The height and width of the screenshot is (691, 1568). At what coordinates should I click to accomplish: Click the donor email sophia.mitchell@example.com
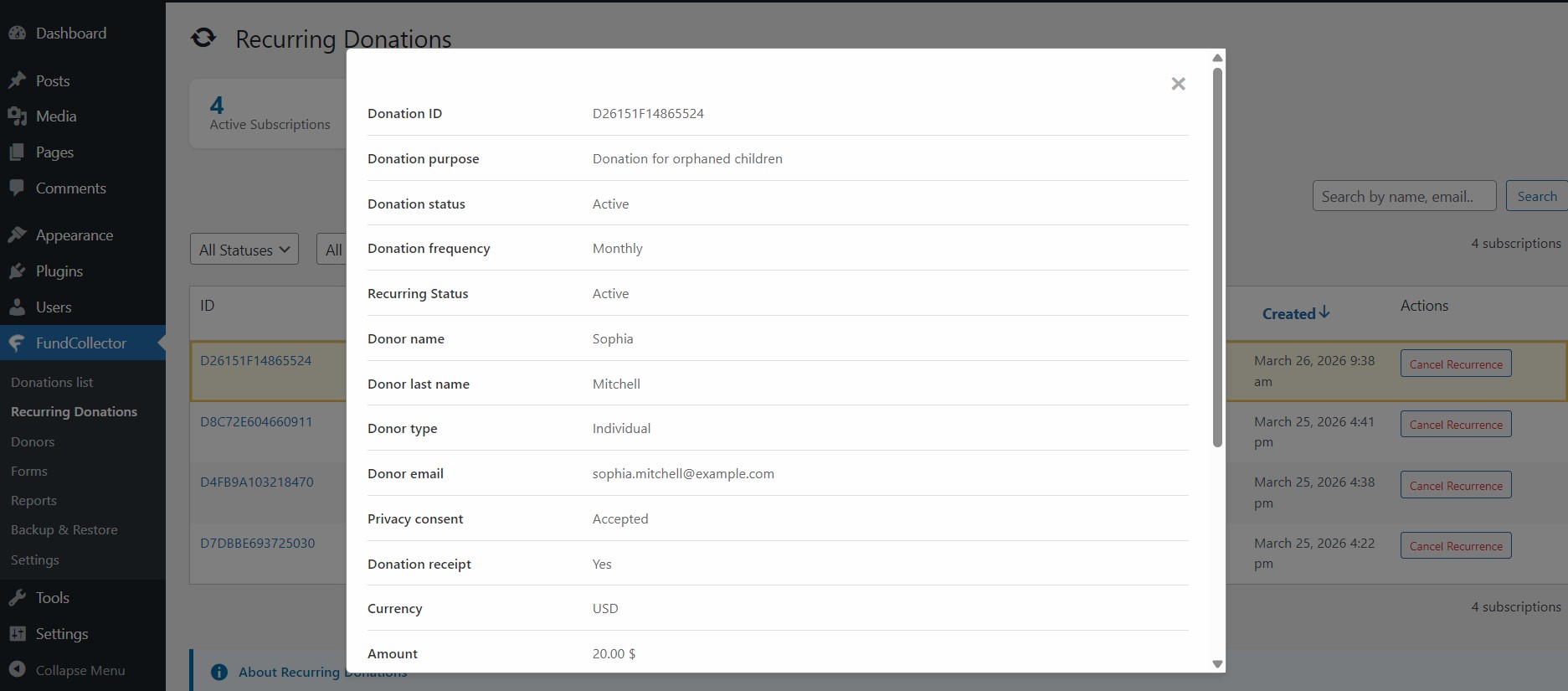683,474
